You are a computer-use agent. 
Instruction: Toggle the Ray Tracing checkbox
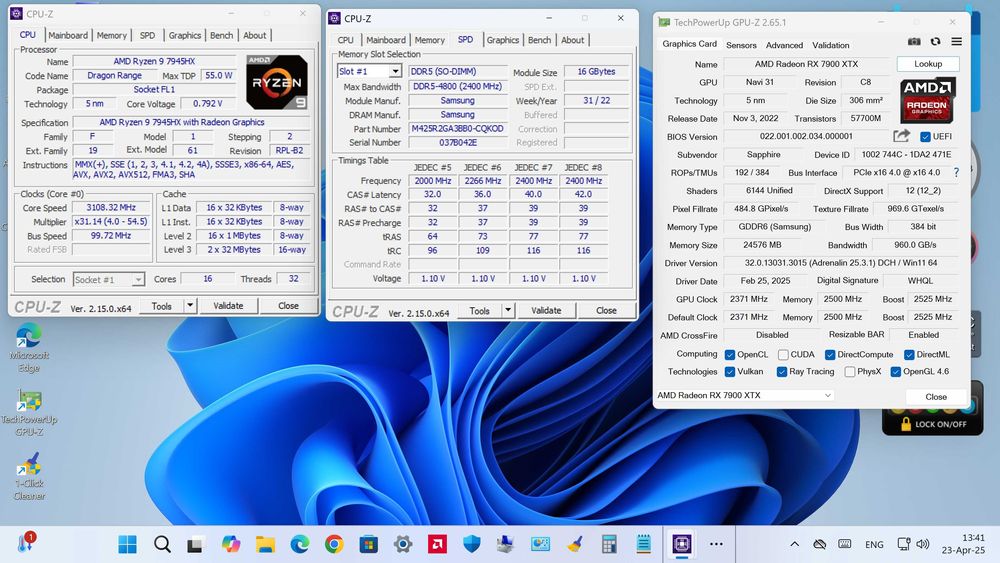point(782,372)
